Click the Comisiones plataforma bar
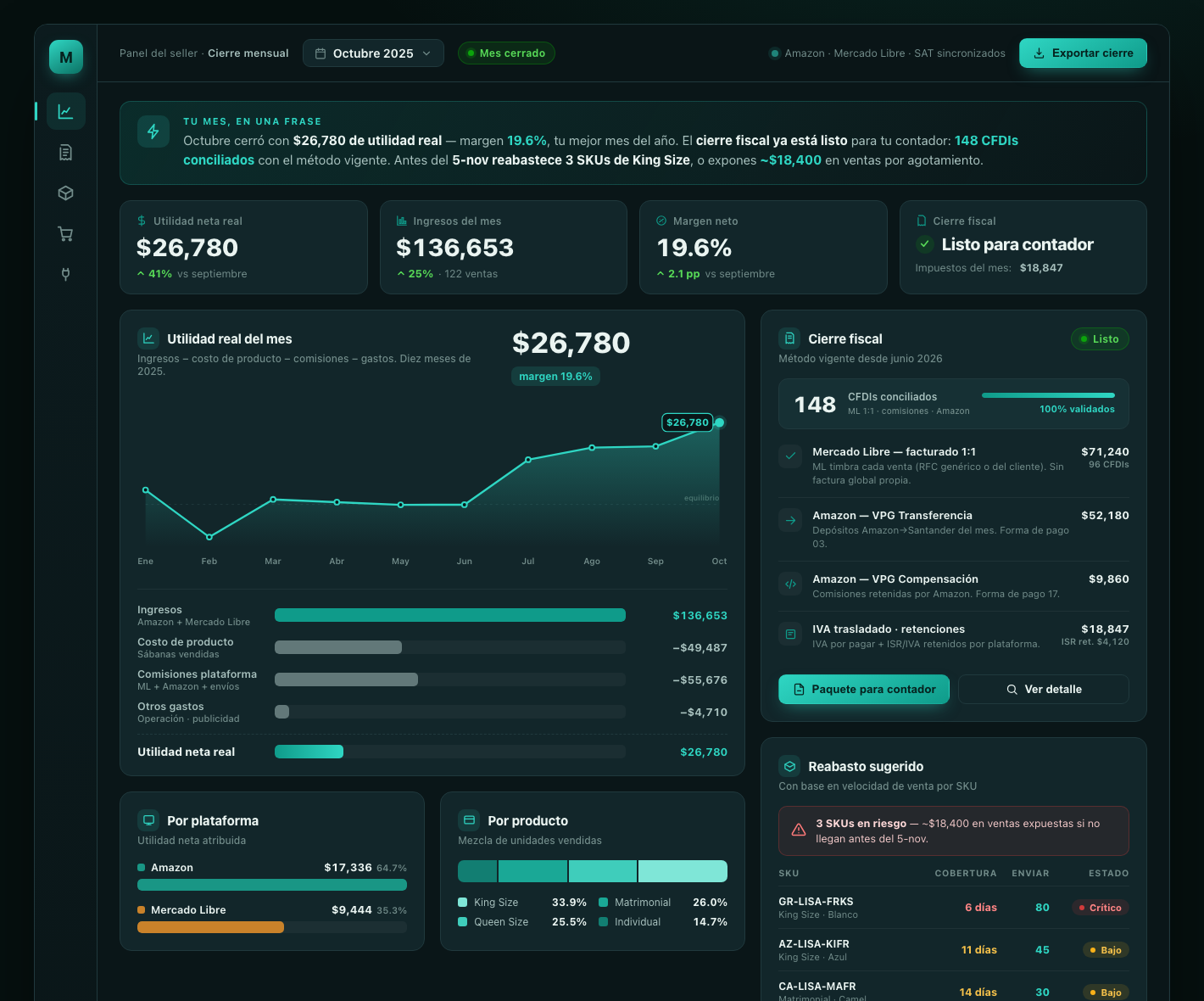 tap(346, 679)
